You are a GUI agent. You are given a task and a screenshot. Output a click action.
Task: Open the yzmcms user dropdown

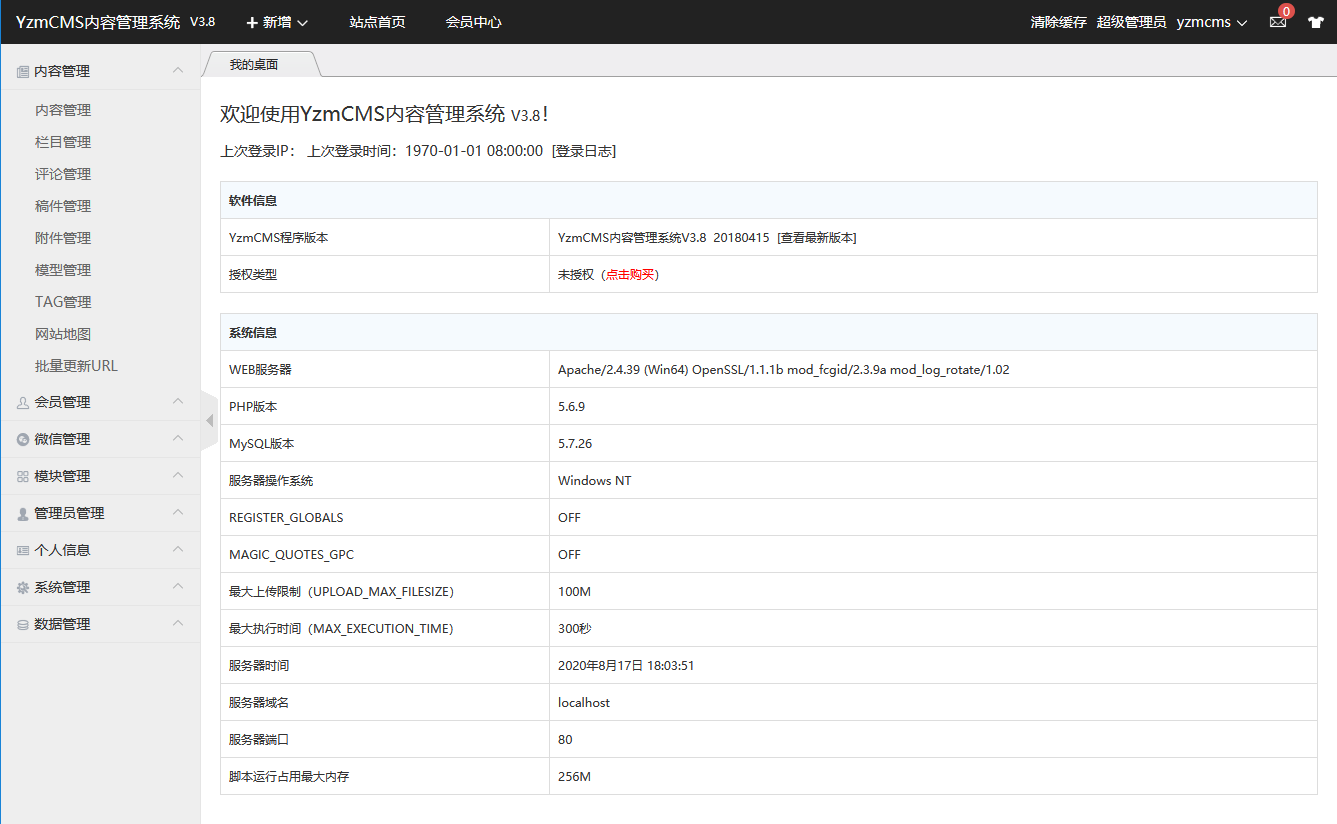[x=1211, y=22]
